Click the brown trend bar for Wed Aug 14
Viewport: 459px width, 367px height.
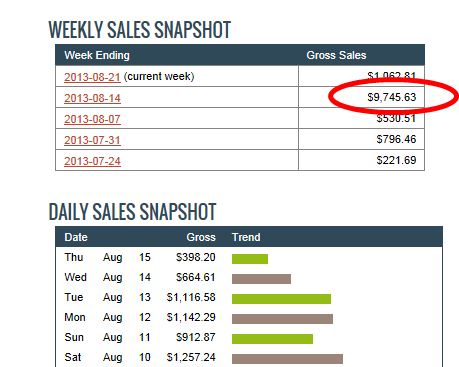[261, 279]
